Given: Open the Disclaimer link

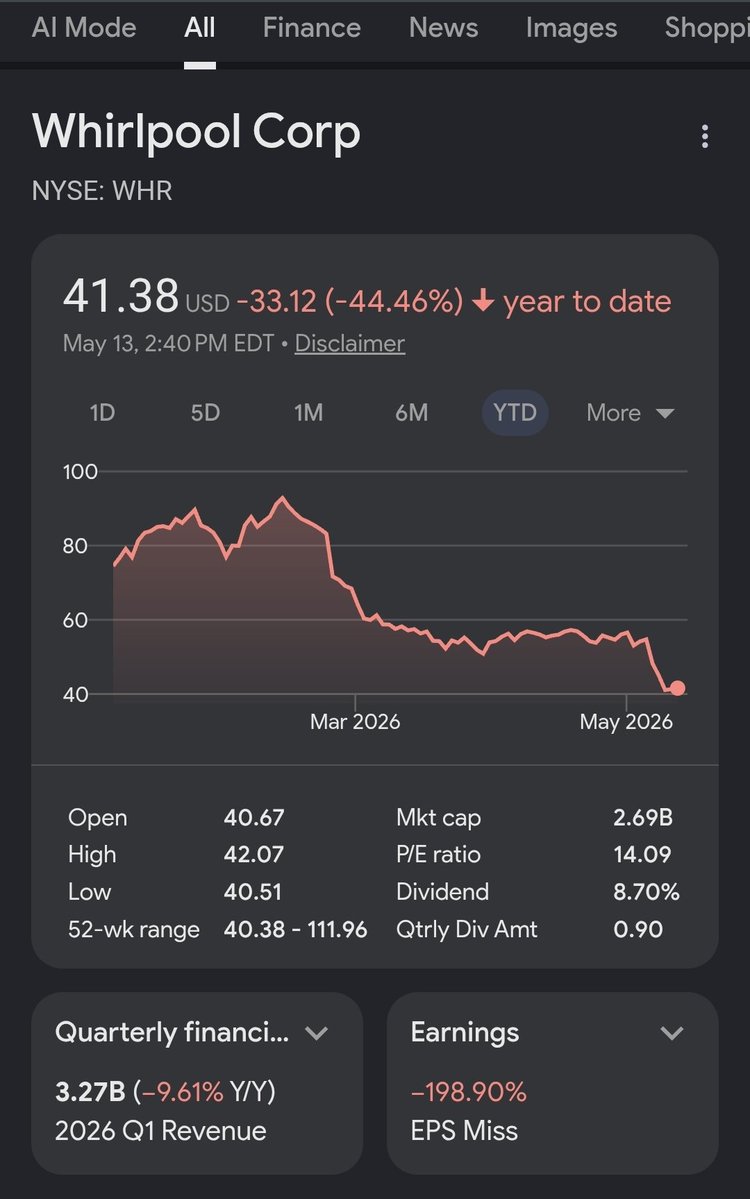Looking at the screenshot, I should click(x=349, y=343).
